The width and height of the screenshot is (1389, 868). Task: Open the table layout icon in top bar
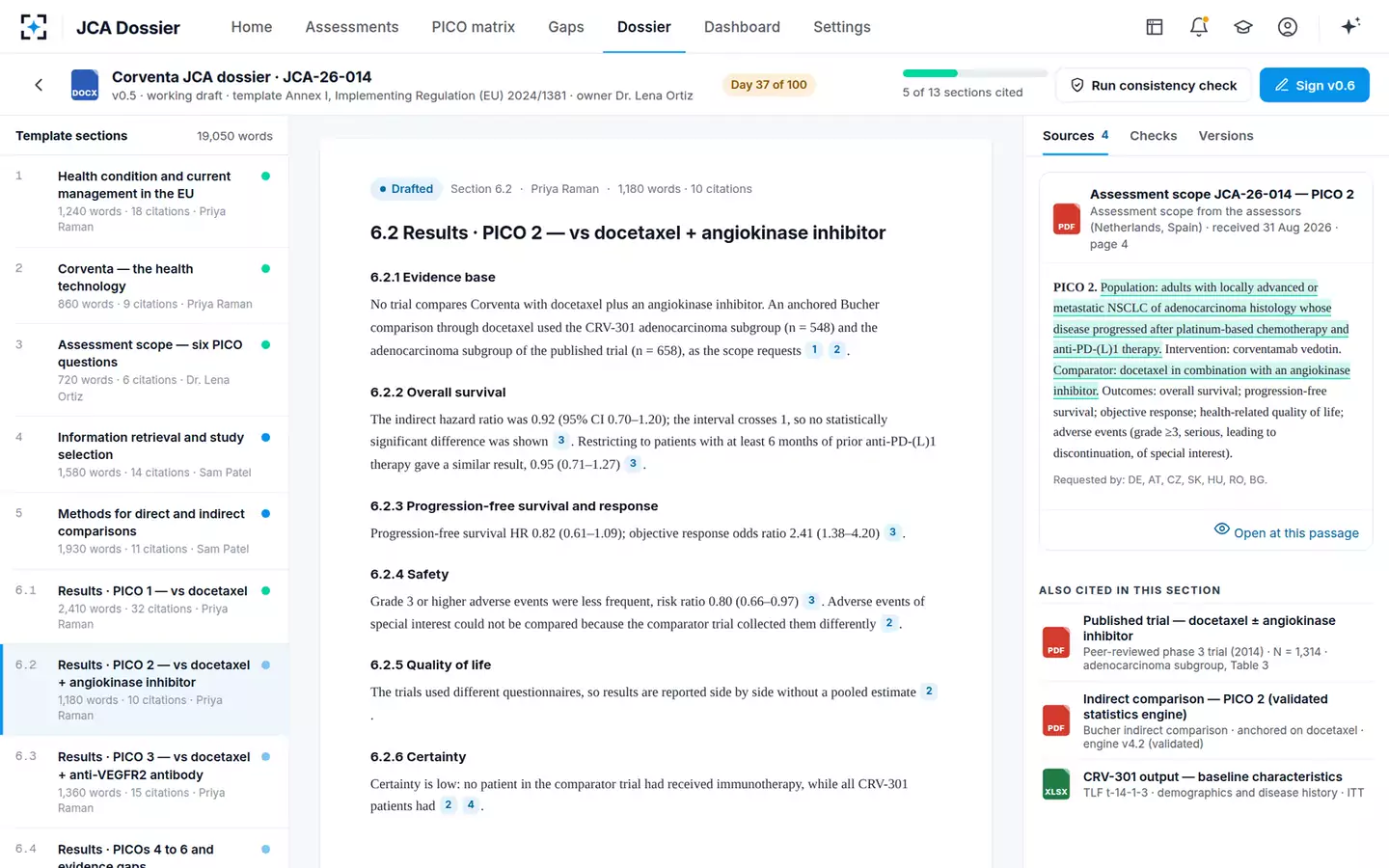pyautogui.click(x=1155, y=27)
